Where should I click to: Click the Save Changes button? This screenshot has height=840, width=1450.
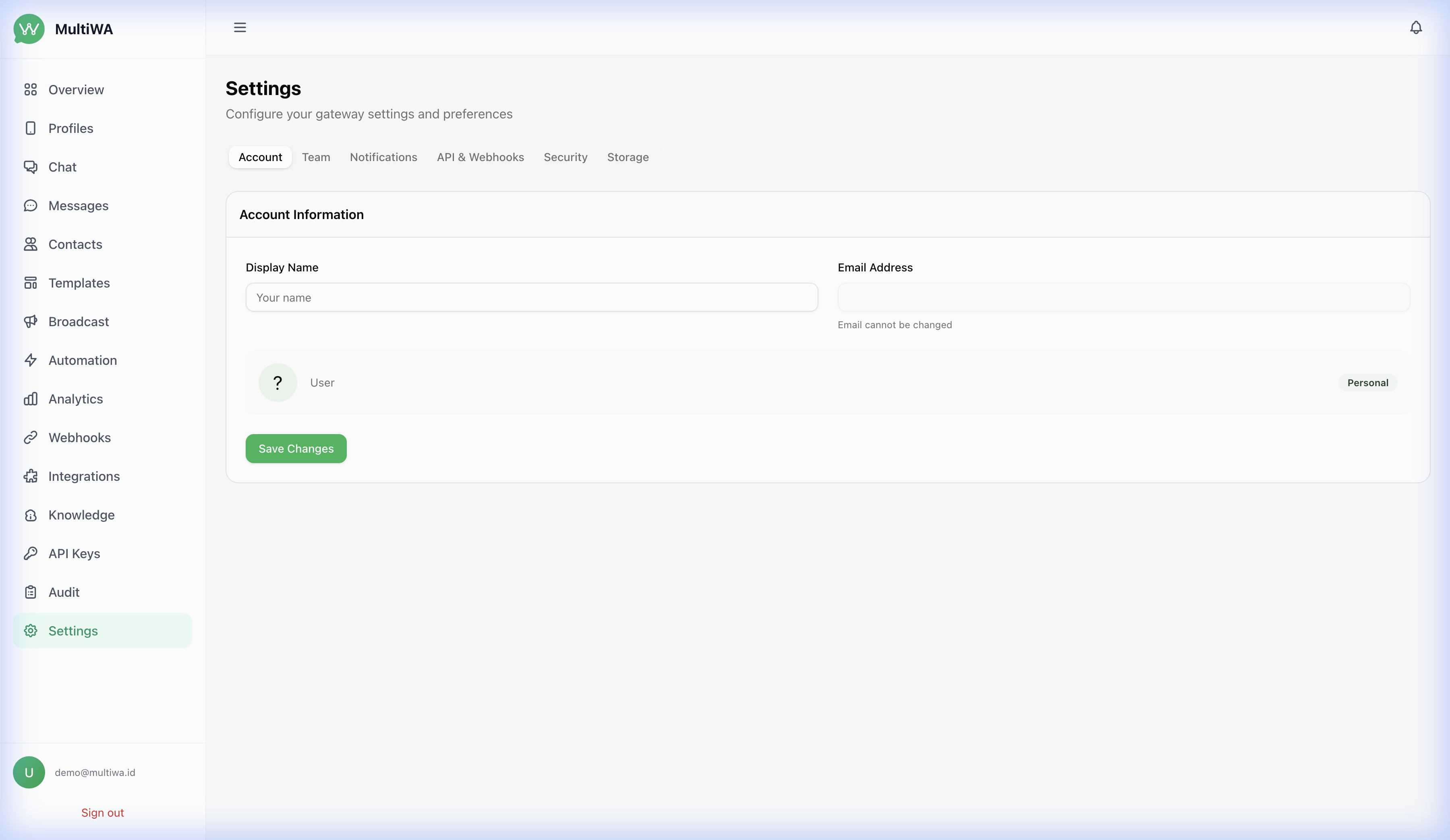pyautogui.click(x=296, y=448)
